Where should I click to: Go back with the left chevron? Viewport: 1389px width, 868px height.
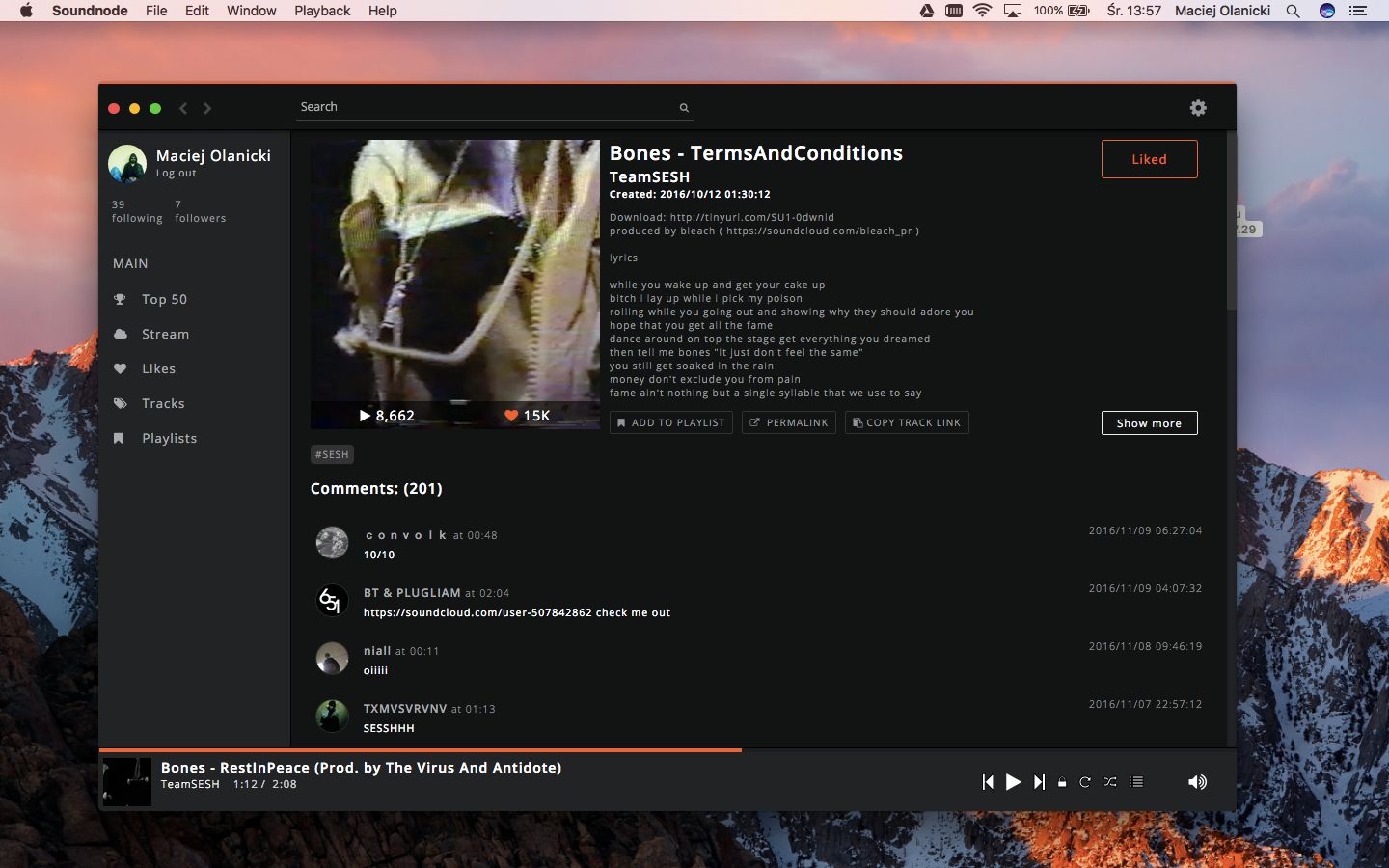point(183,108)
